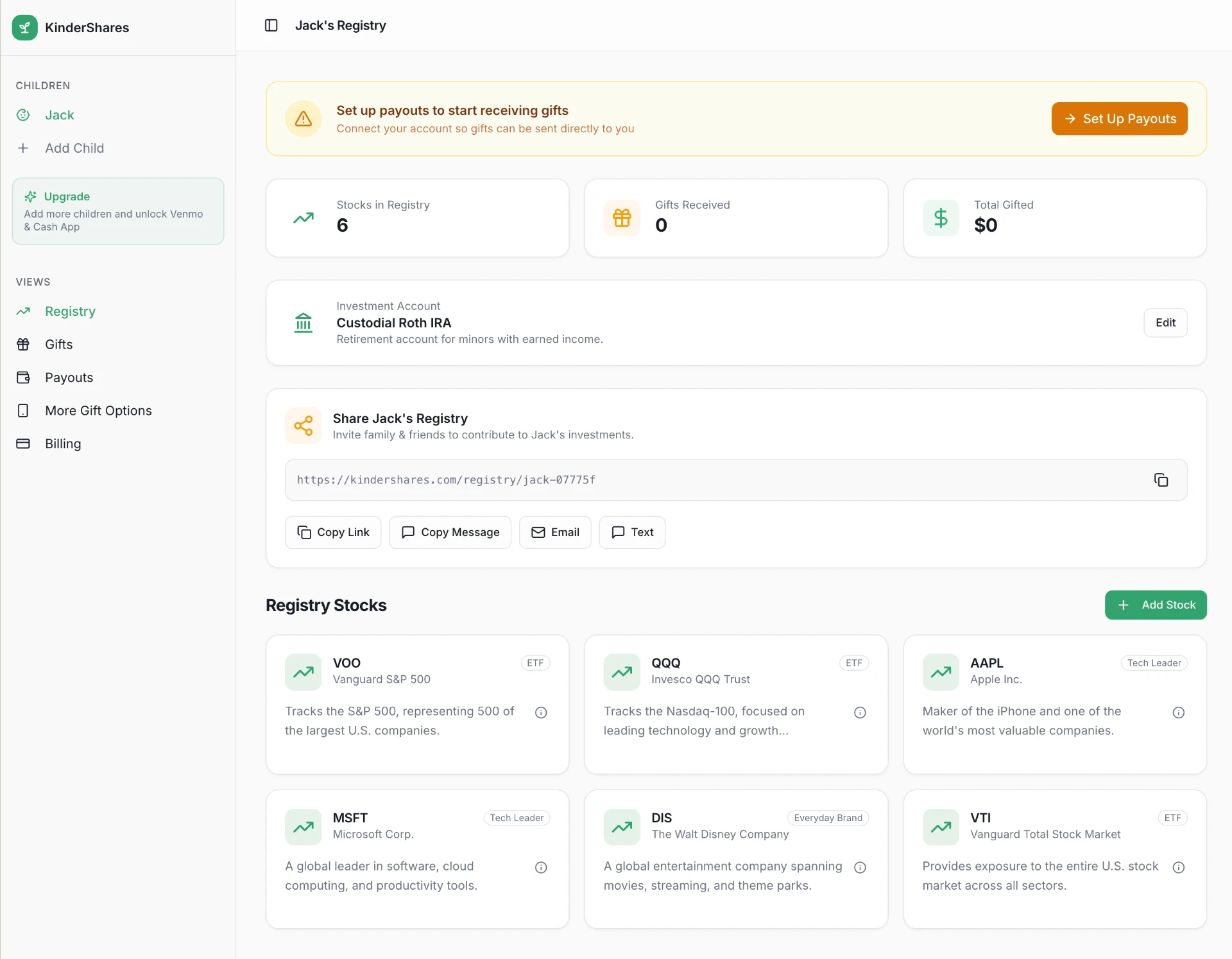Click the warning triangle icon in payouts banner
Viewport: 1232px width, 959px height.
coord(304,119)
